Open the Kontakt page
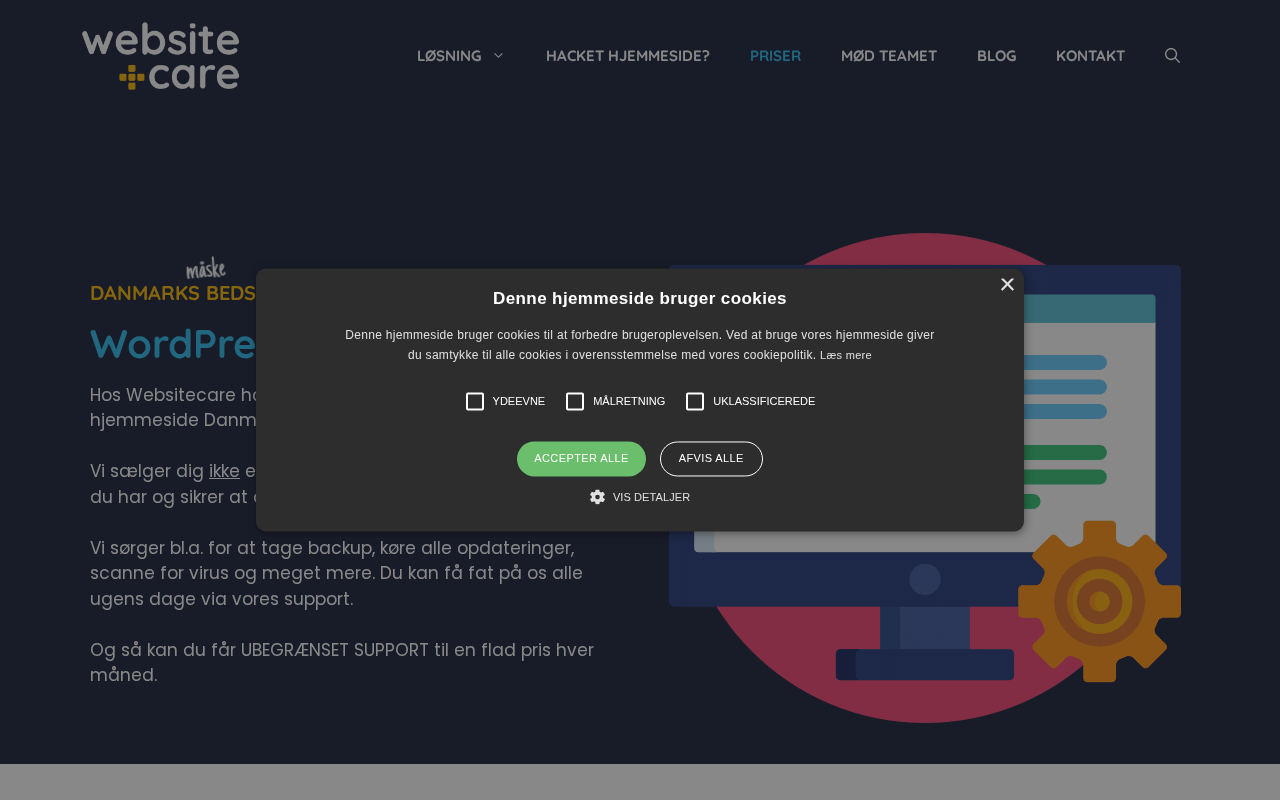The height and width of the screenshot is (800, 1280). click(x=1090, y=56)
